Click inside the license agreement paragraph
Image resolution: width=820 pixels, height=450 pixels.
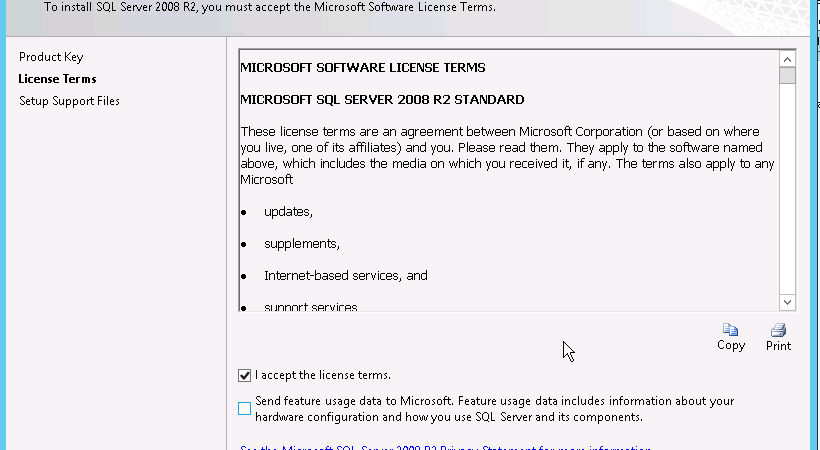[507, 155]
